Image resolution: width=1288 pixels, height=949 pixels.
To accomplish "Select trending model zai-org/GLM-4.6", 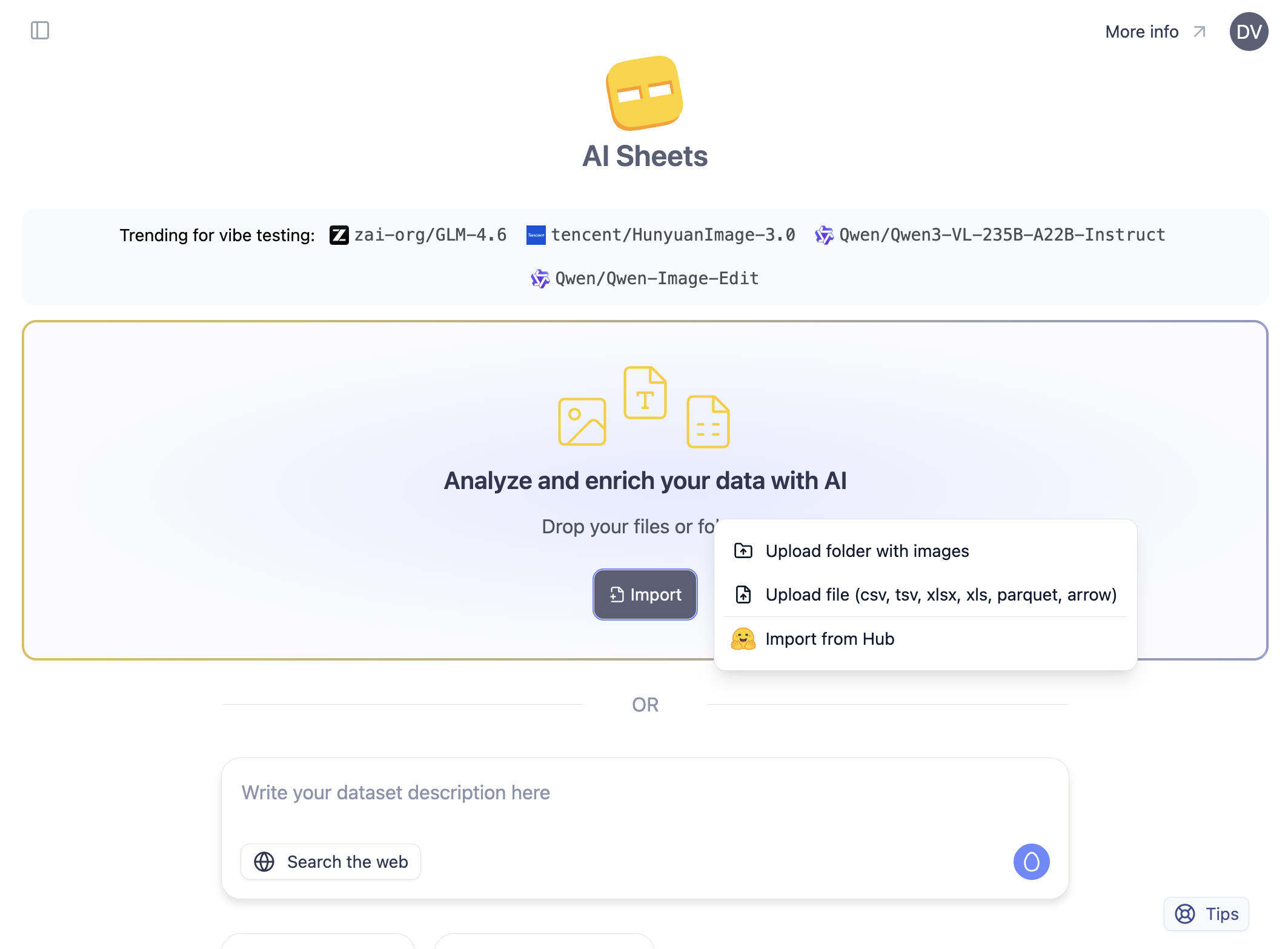I will pyautogui.click(x=430, y=235).
